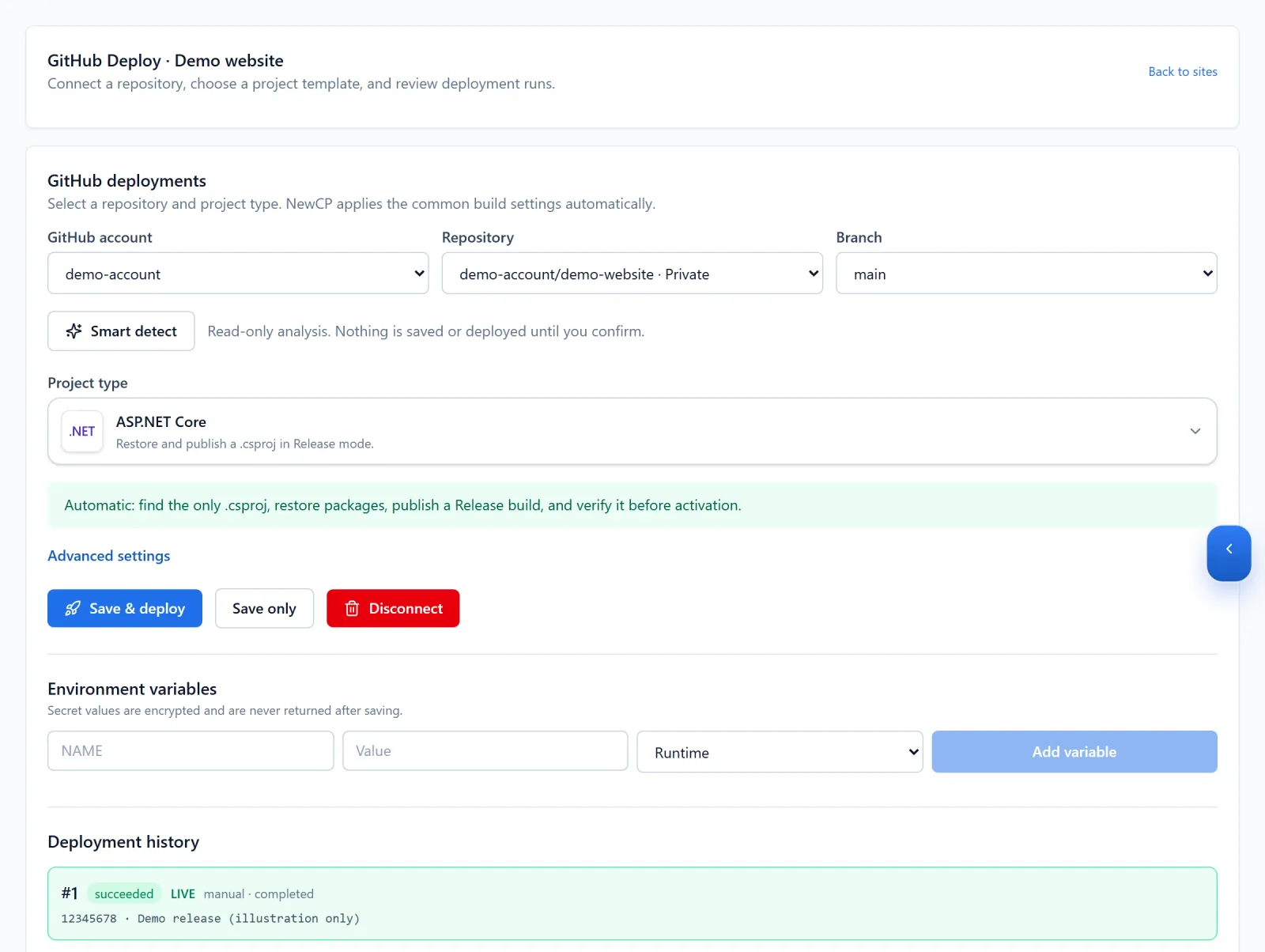Image resolution: width=1265 pixels, height=952 pixels.
Task: Click the 'Project type' label
Action: point(88,383)
